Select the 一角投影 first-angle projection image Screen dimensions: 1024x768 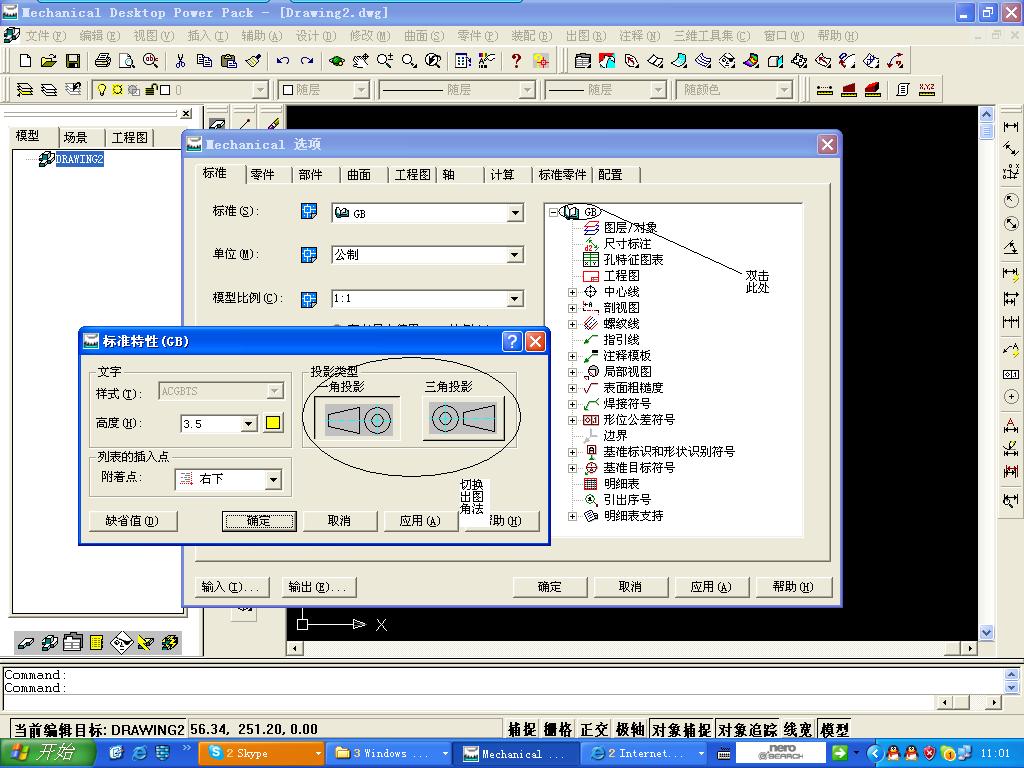(359, 419)
